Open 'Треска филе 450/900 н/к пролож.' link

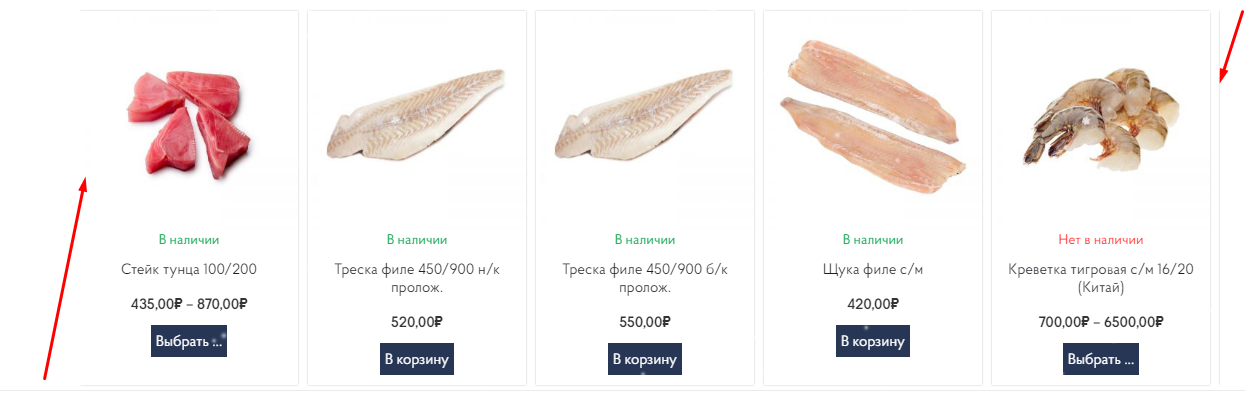417,279
